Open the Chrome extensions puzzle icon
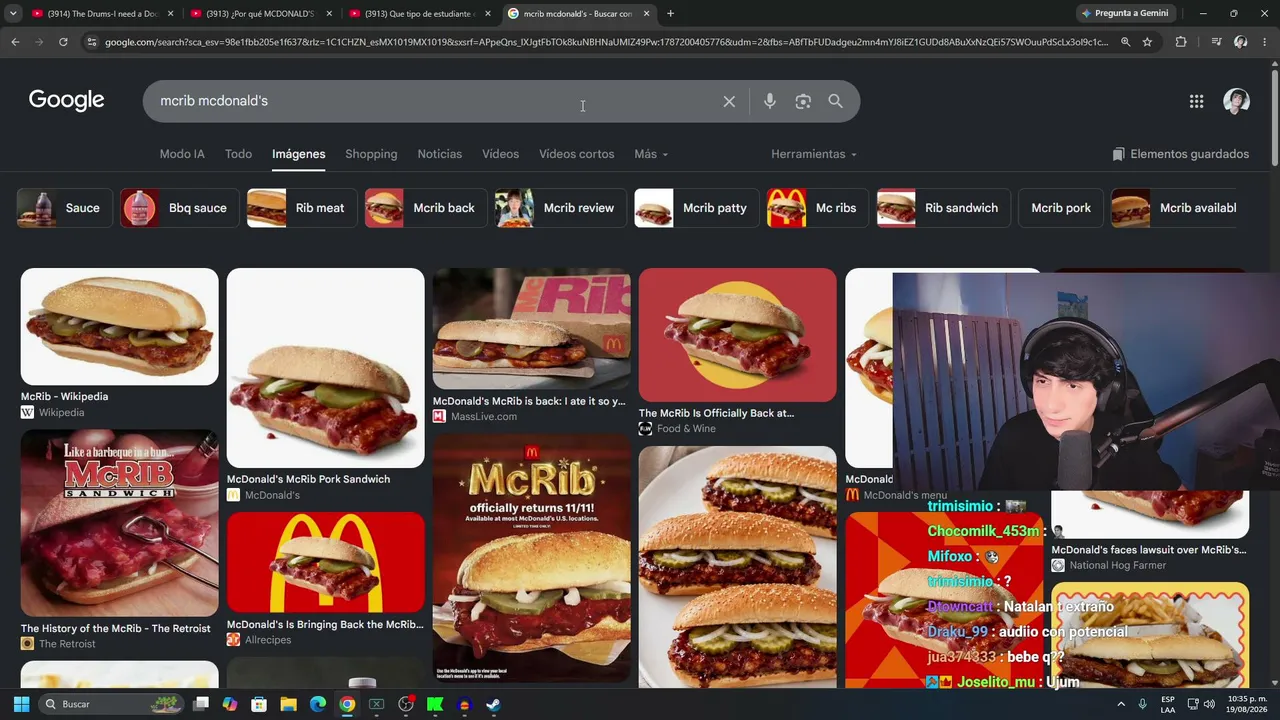 (x=1181, y=42)
